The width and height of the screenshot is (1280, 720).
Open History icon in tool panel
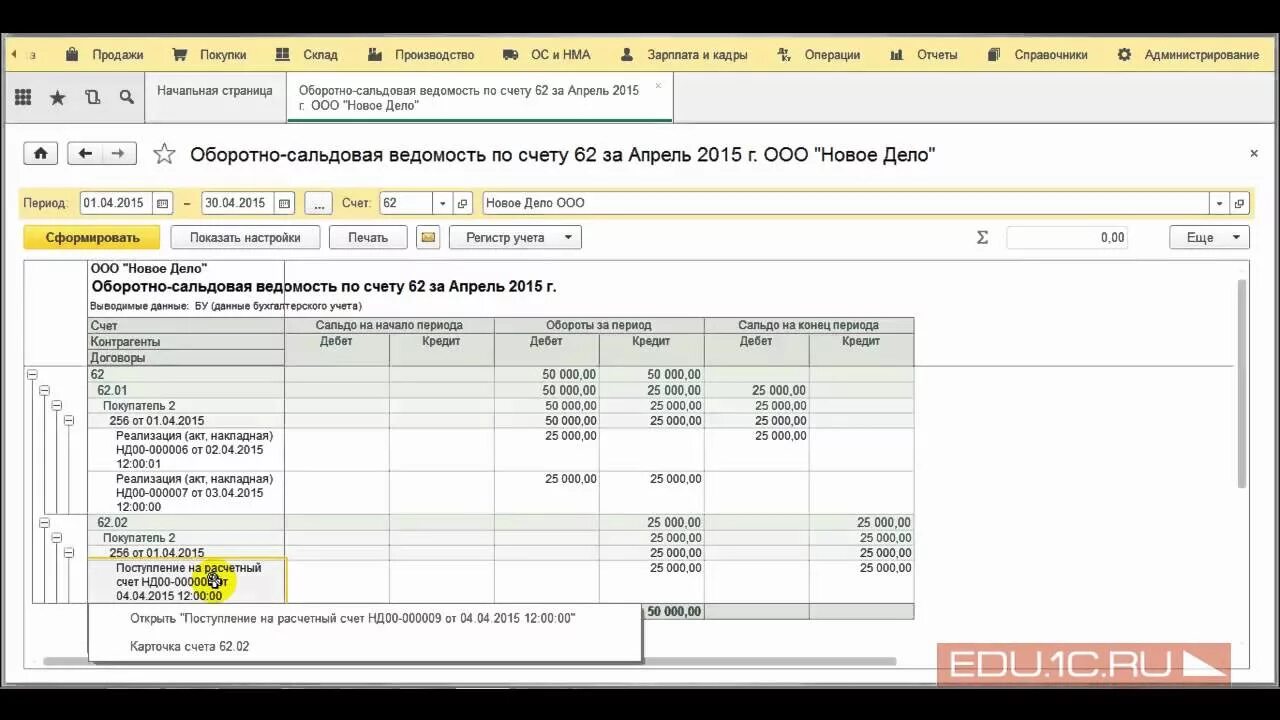click(92, 97)
